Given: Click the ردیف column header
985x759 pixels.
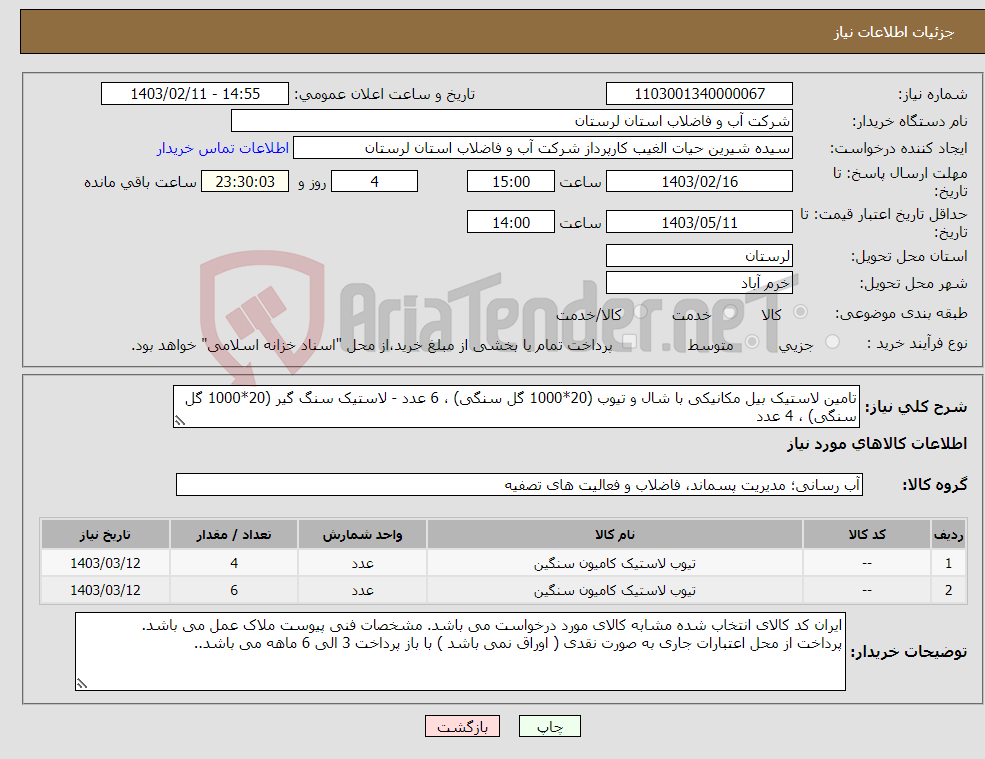Looking at the screenshot, I should coord(949,535).
